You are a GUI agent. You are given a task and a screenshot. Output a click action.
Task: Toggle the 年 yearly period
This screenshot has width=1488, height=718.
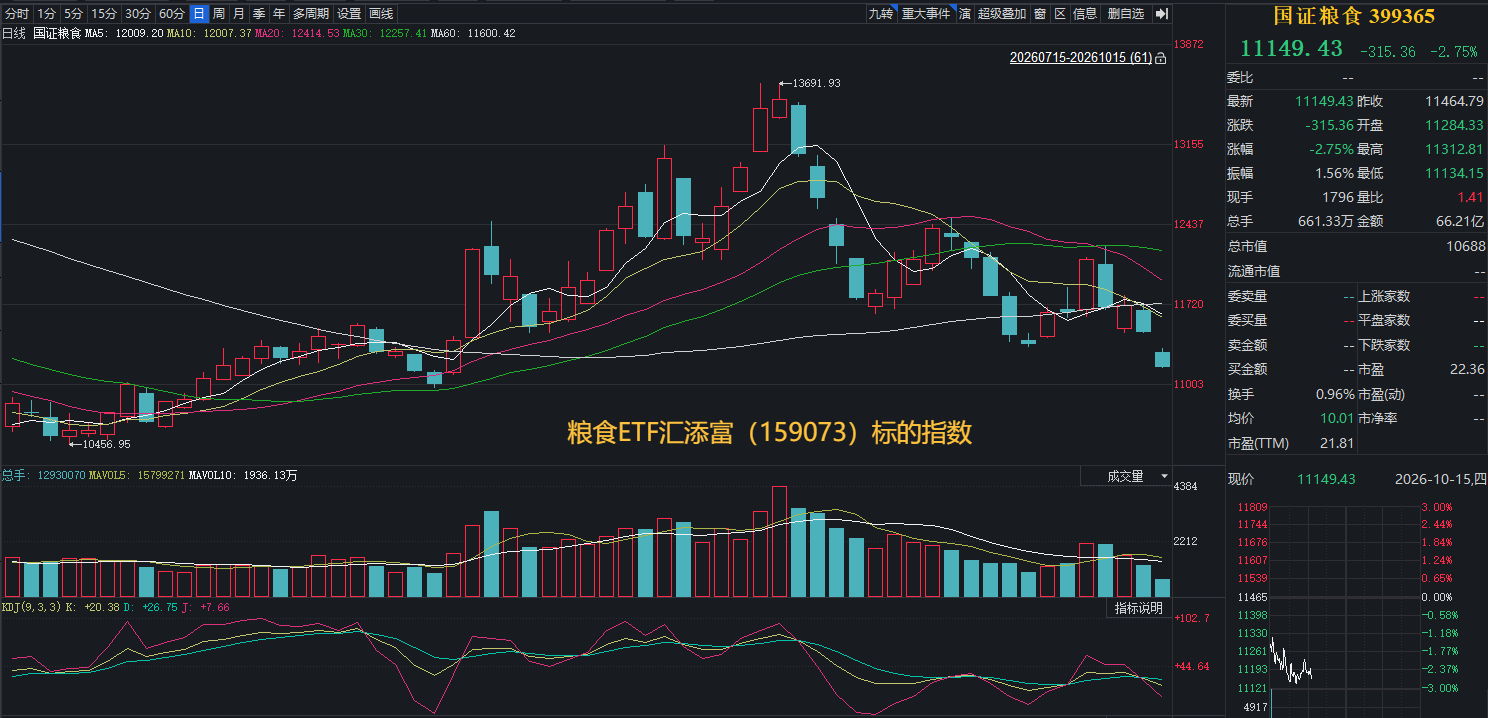tap(279, 14)
